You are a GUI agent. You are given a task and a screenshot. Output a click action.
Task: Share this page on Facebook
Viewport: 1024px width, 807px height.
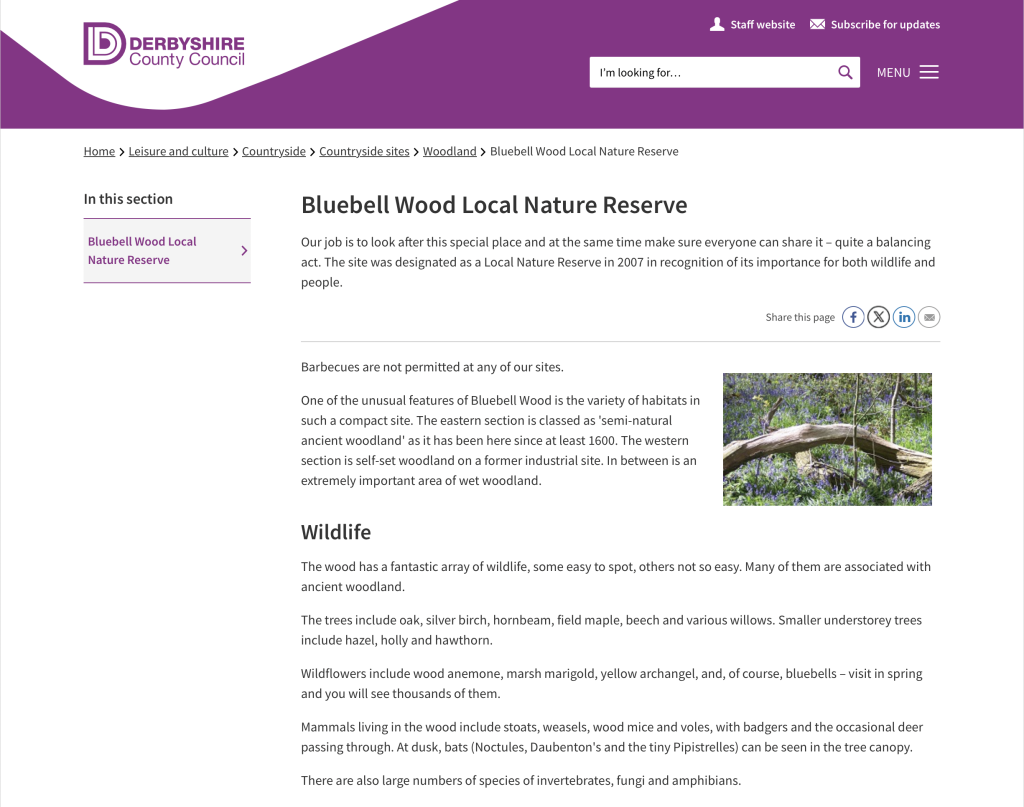853,317
